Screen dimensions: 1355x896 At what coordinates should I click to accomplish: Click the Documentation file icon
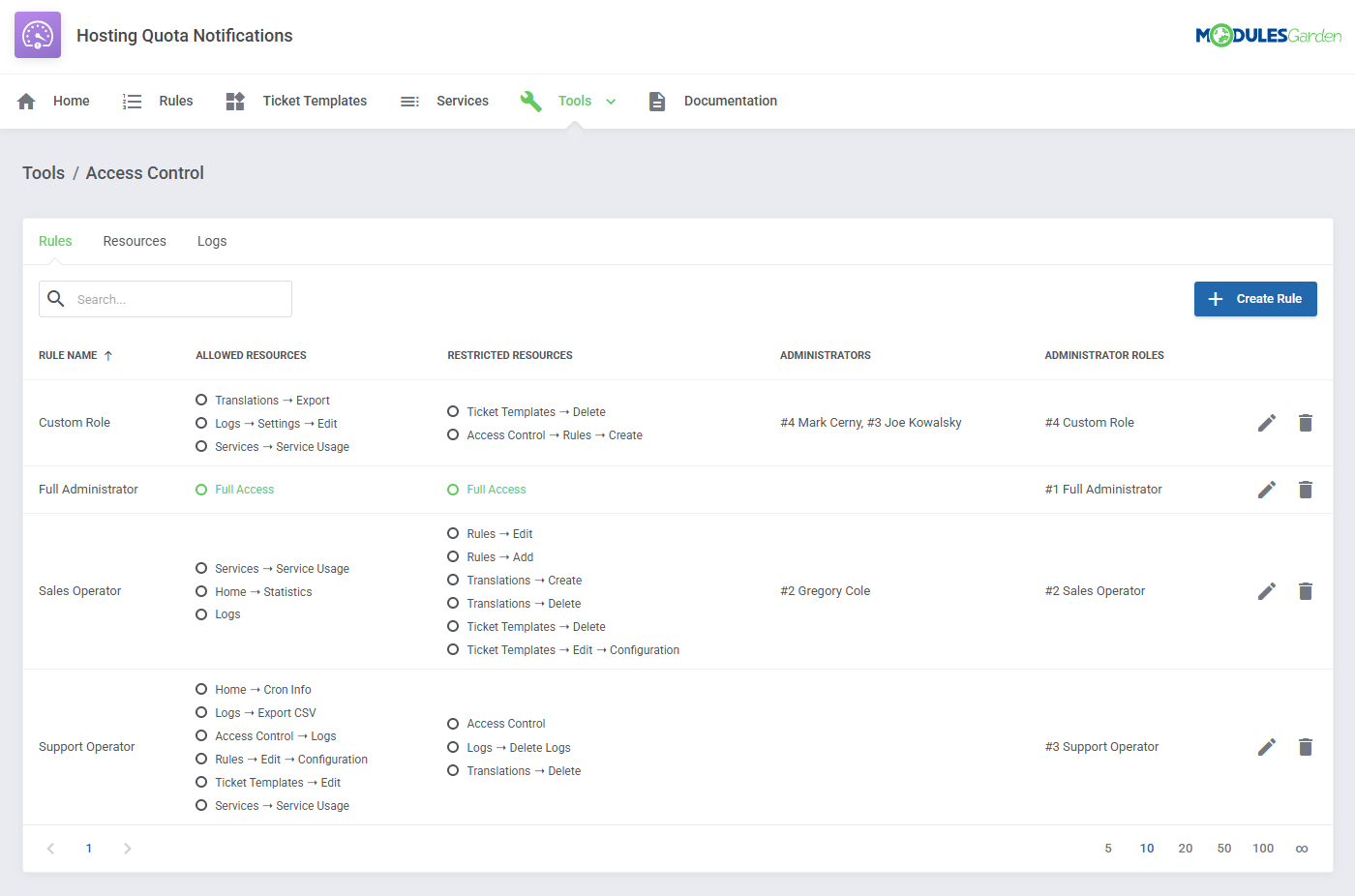tap(657, 102)
